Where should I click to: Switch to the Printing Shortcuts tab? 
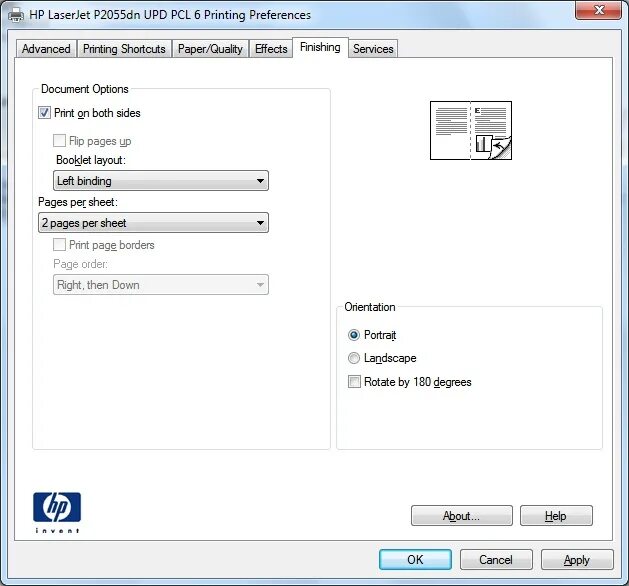[x=124, y=49]
